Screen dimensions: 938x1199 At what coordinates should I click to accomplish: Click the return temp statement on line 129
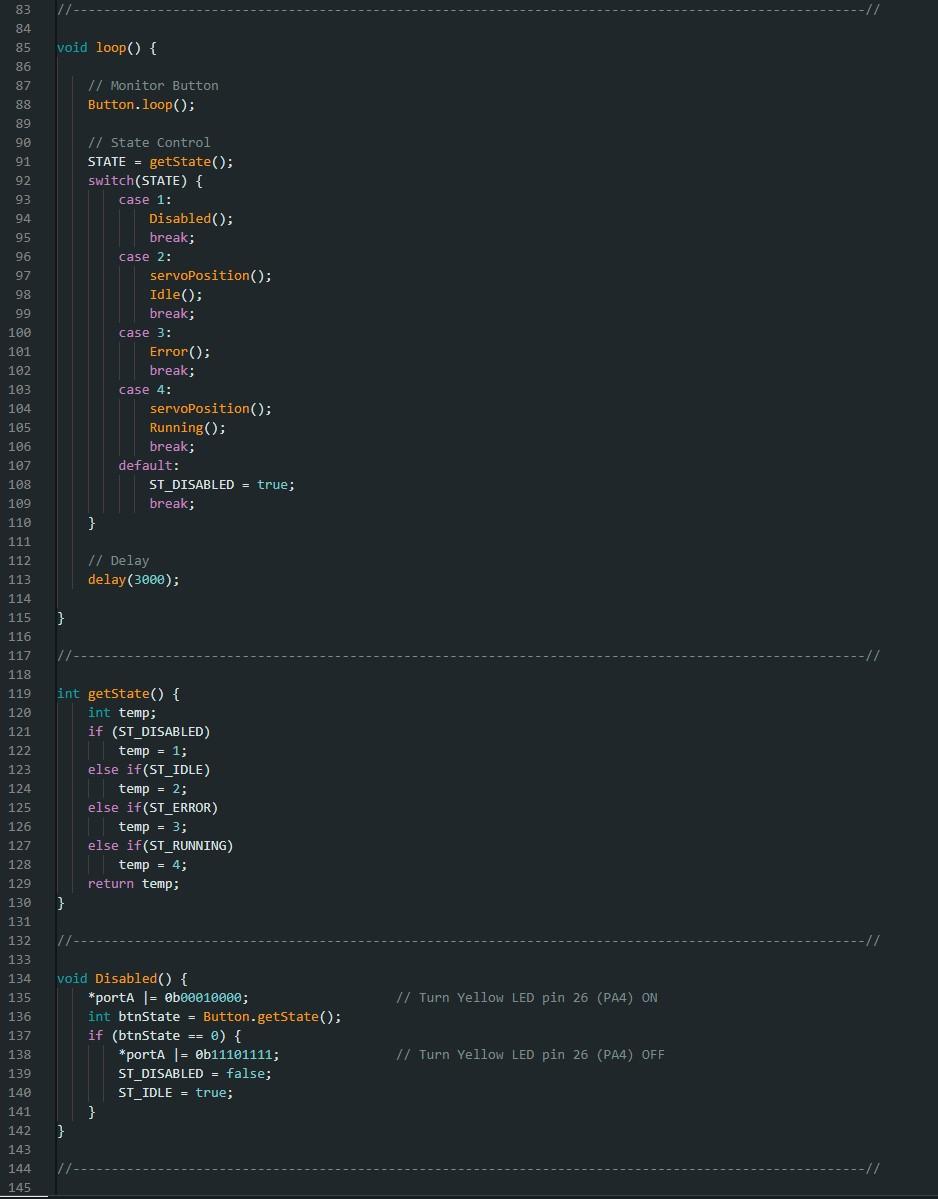coord(133,883)
